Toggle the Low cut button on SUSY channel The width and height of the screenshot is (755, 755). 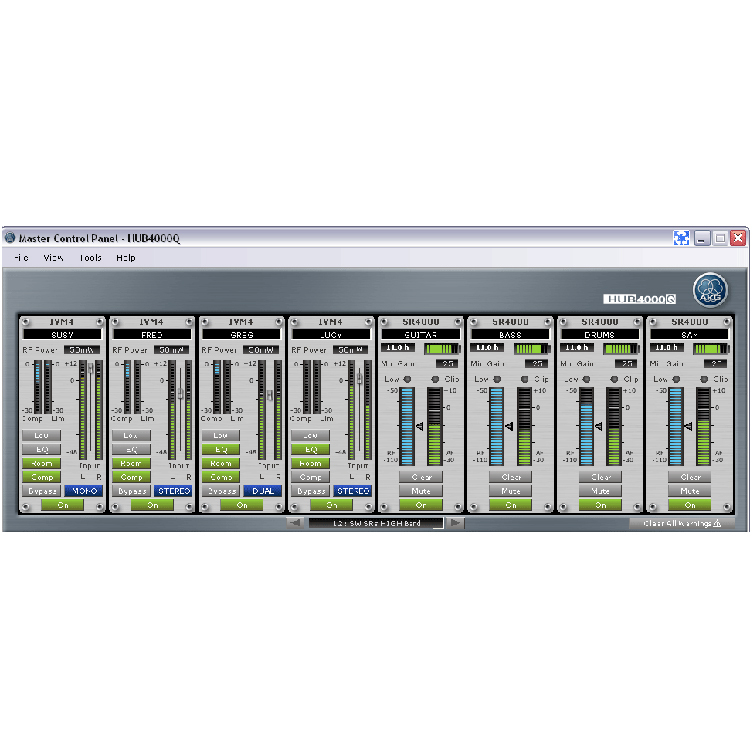(x=41, y=435)
